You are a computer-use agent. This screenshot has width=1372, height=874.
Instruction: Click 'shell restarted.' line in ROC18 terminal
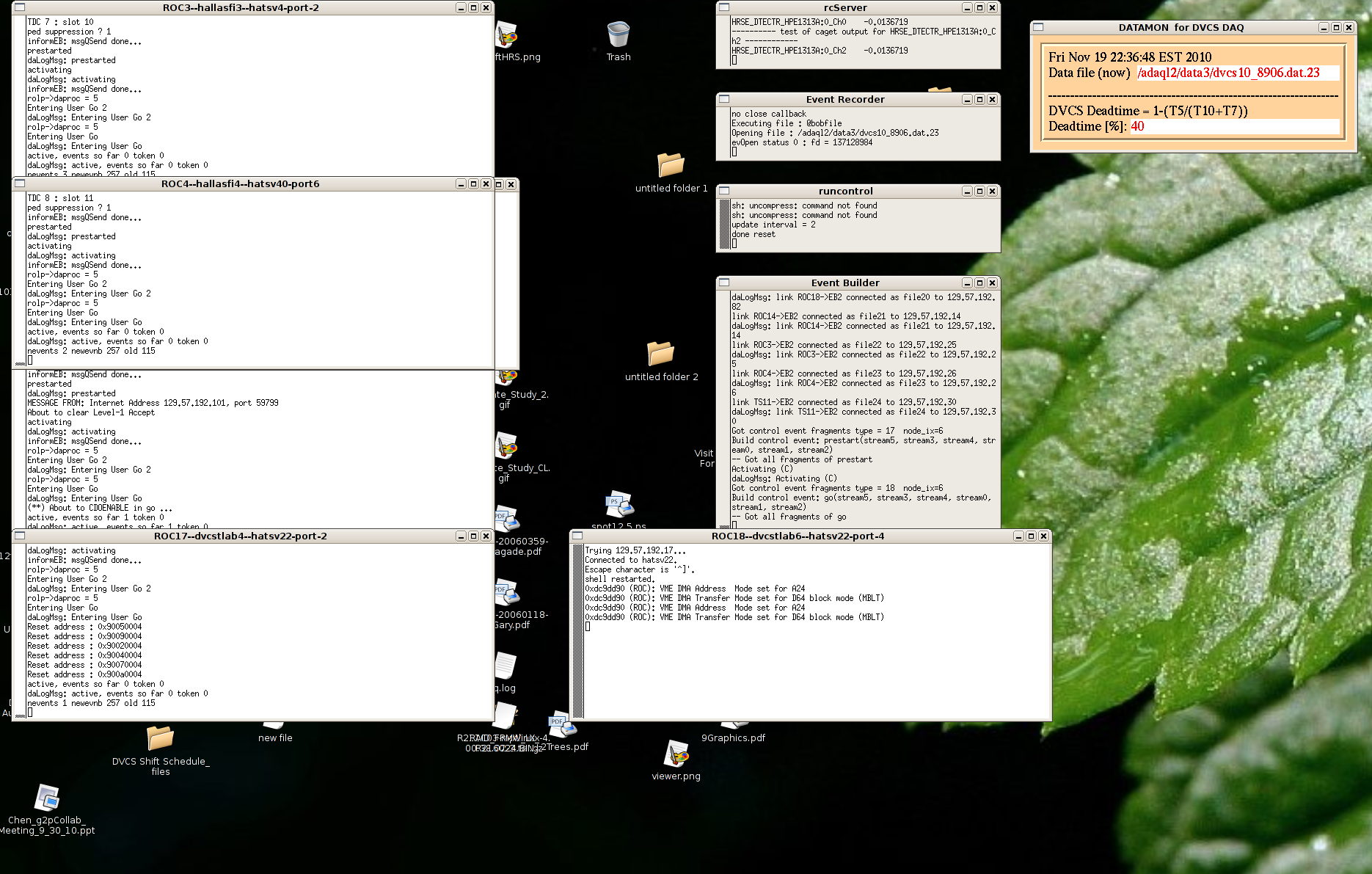pyautogui.click(x=620, y=579)
